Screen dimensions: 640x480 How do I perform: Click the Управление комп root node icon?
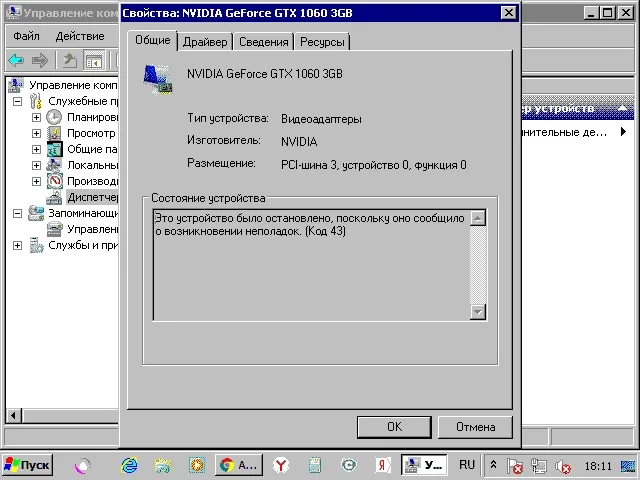(x=16, y=85)
